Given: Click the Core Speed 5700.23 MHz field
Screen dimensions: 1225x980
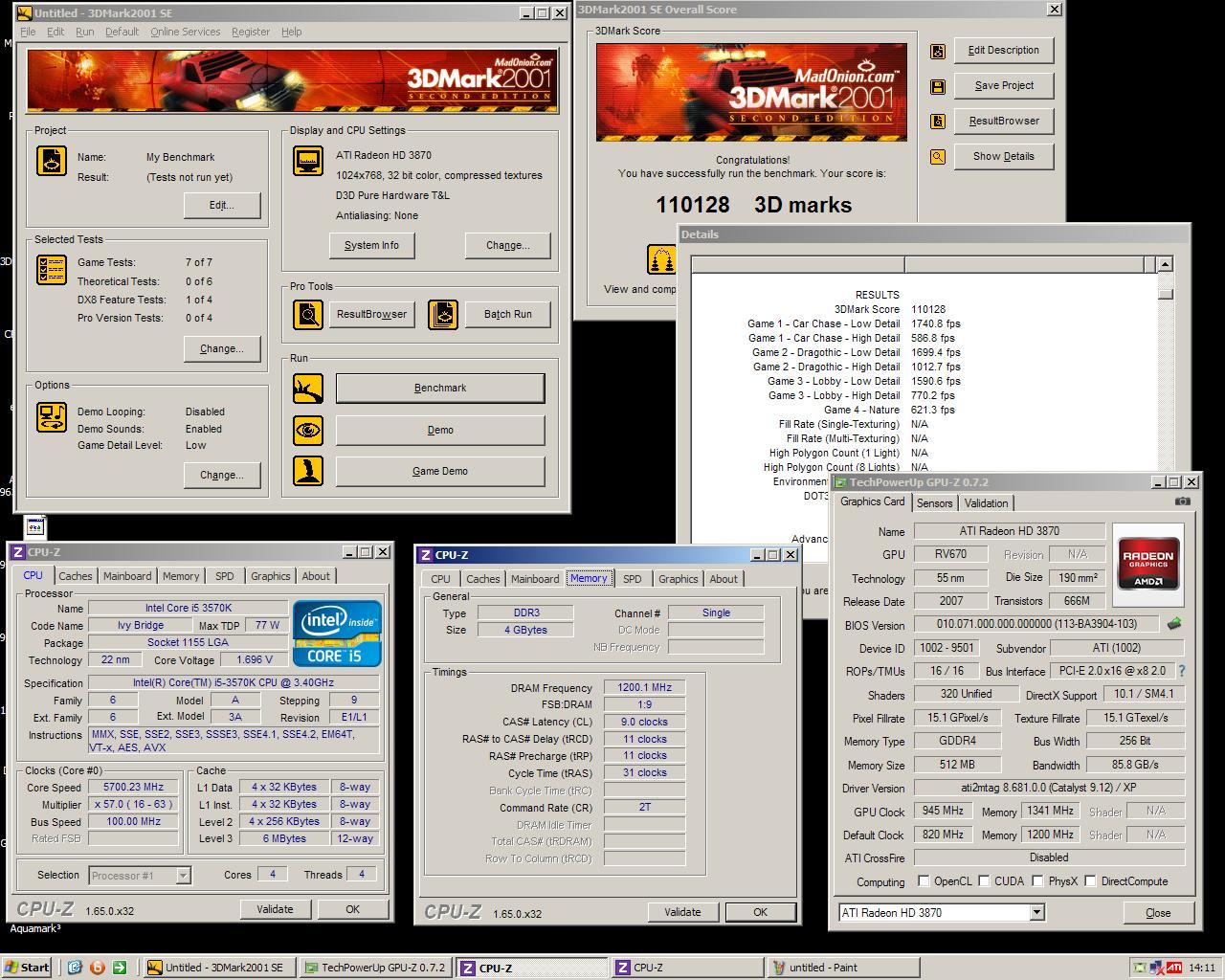Looking at the screenshot, I should (134, 787).
